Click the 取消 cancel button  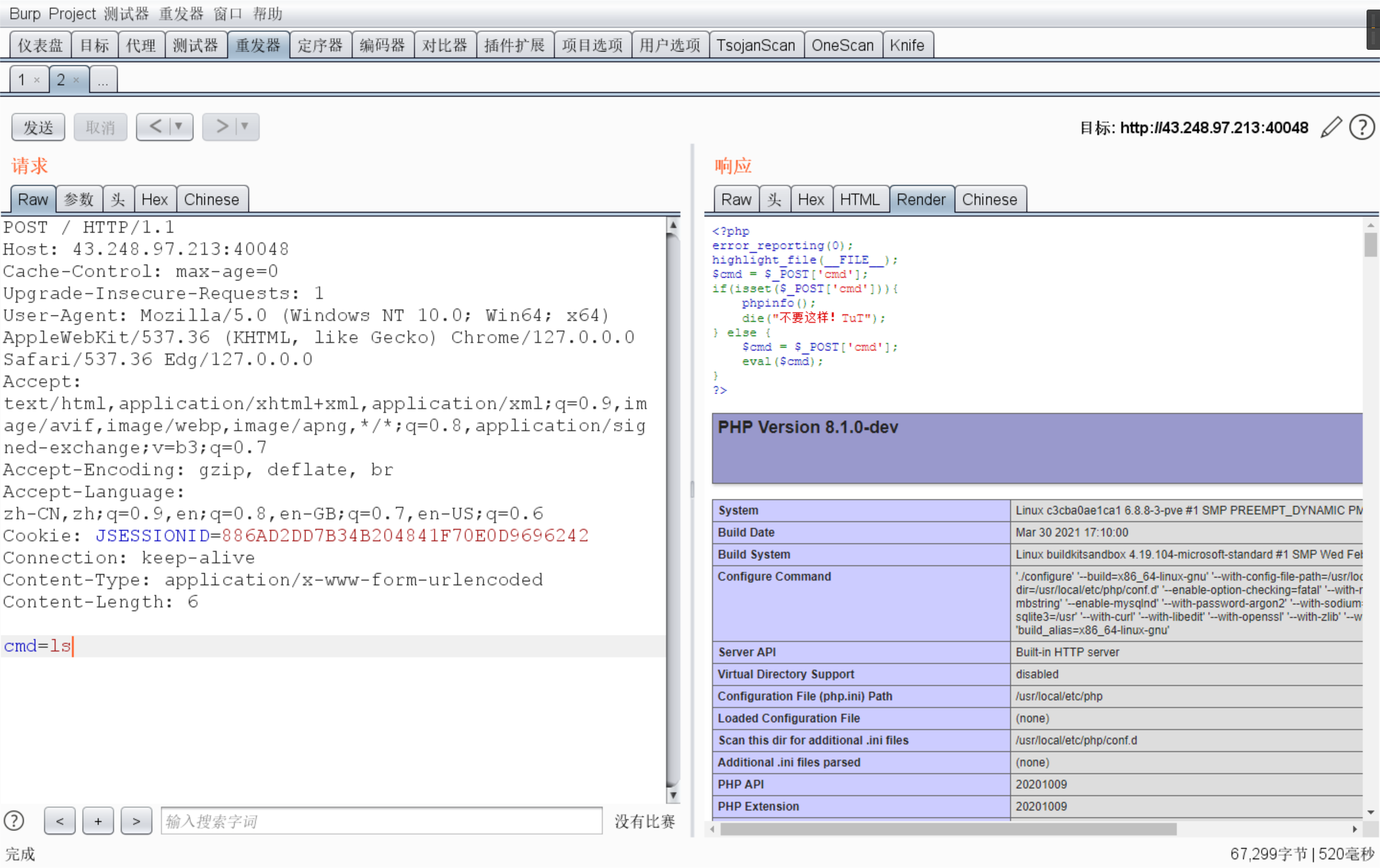click(100, 127)
